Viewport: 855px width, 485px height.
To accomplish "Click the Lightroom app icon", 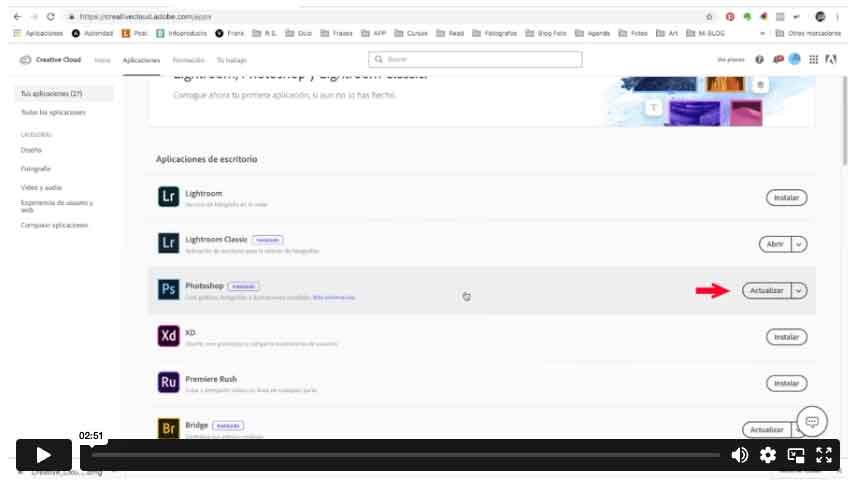I will tap(168, 197).
